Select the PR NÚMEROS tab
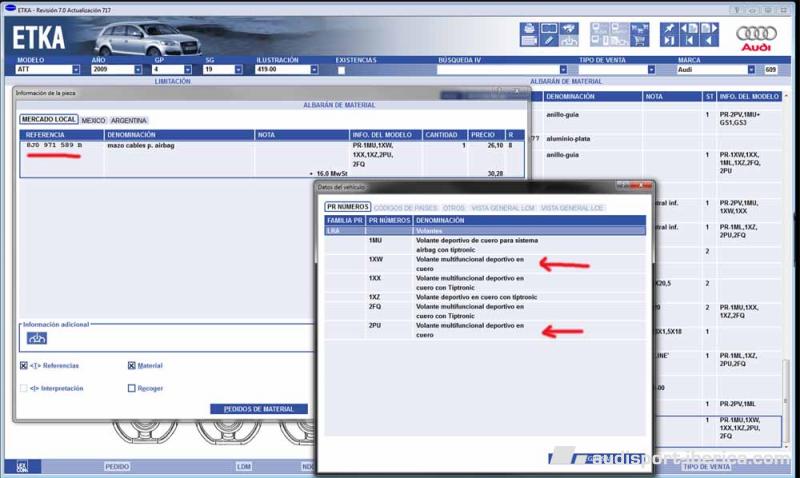800x478 pixels. coord(347,207)
